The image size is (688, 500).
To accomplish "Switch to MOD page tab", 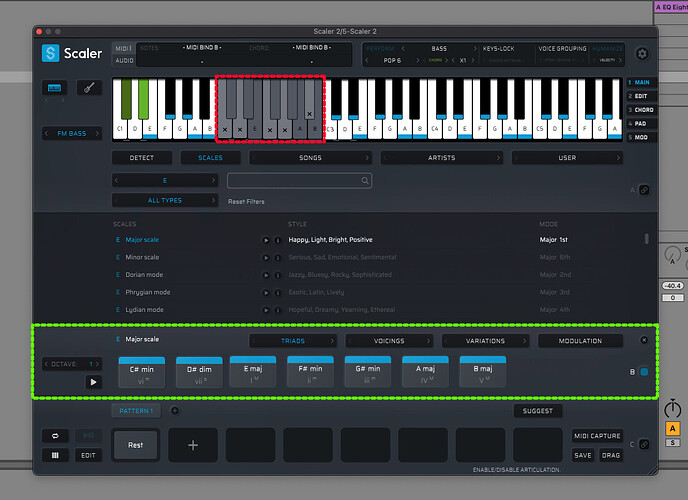I will tap(641, 137).
